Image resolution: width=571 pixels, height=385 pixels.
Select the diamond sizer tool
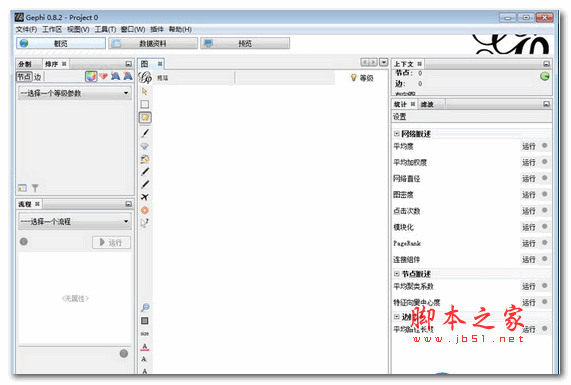(x=145, y=146)
